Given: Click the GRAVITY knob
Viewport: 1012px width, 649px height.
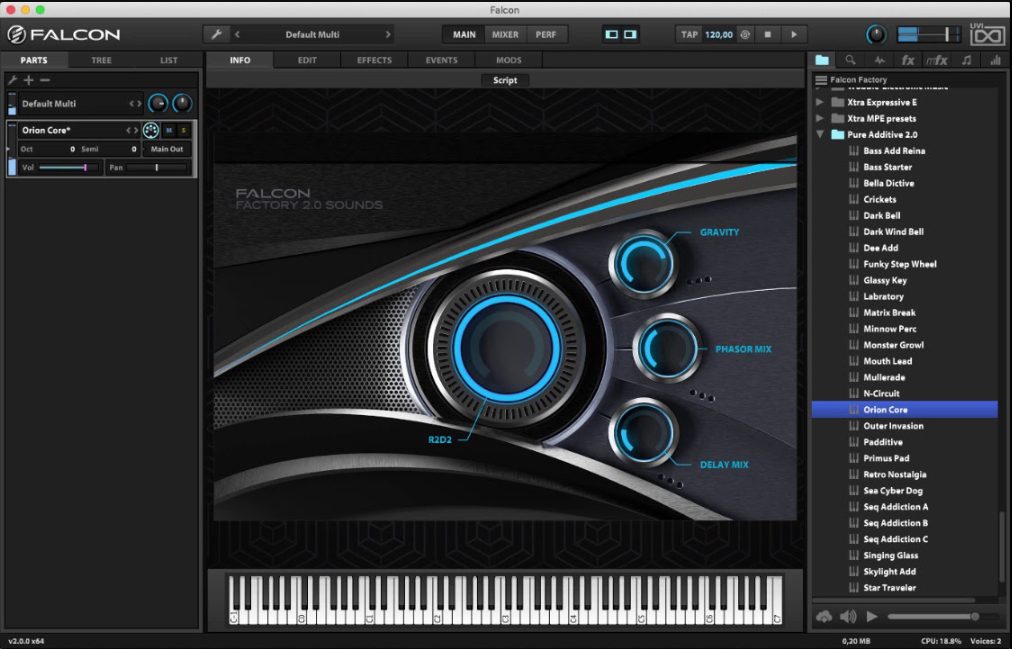Looking at the screenshot, I should (x=643, y=264).
